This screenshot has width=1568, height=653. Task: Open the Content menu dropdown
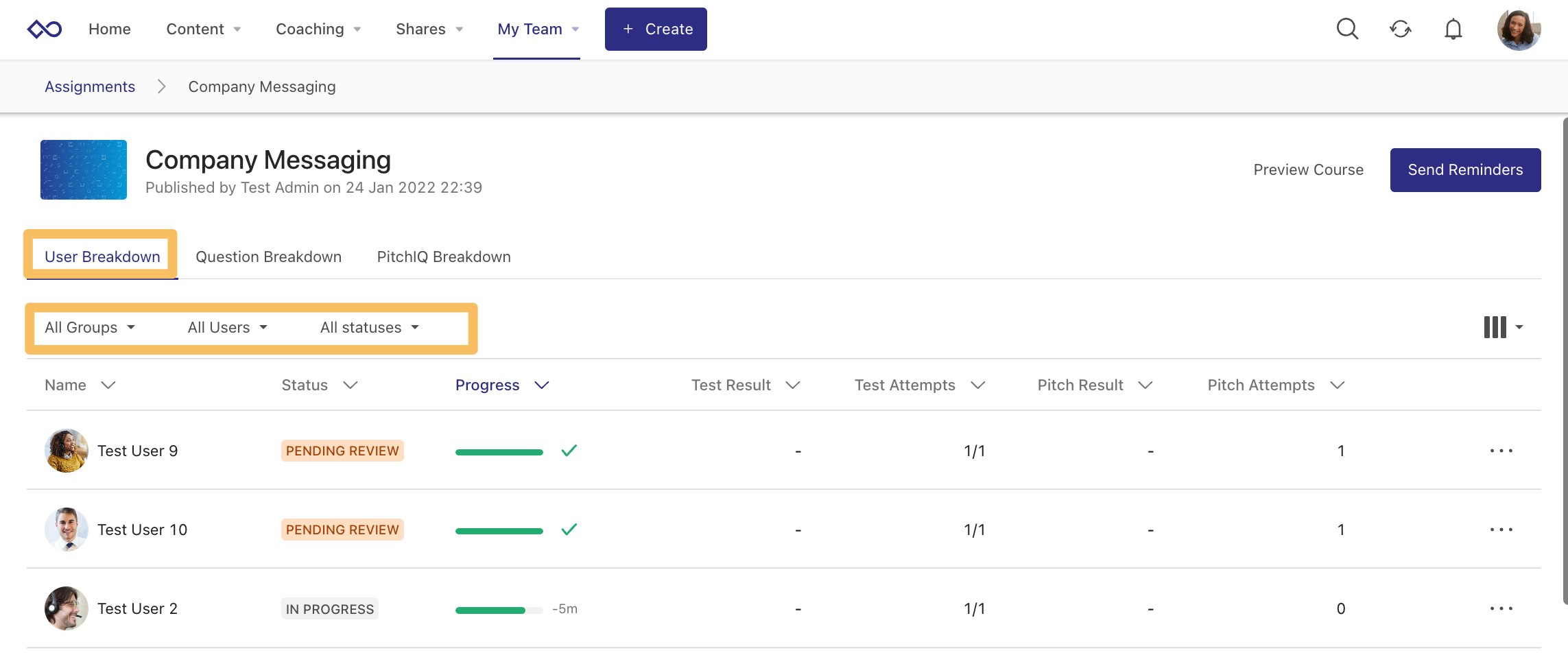pyautogui.click(x=203, y=29)
